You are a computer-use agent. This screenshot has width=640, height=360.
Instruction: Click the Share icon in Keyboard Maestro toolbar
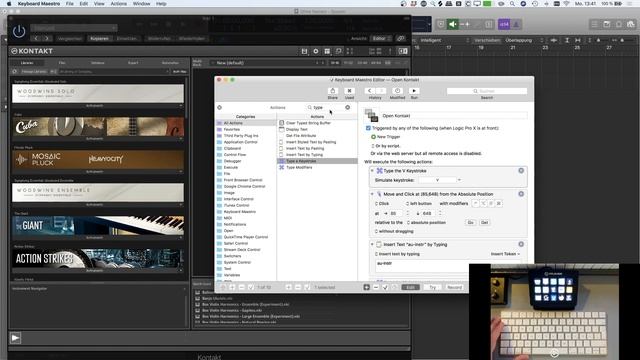(333, 91)
